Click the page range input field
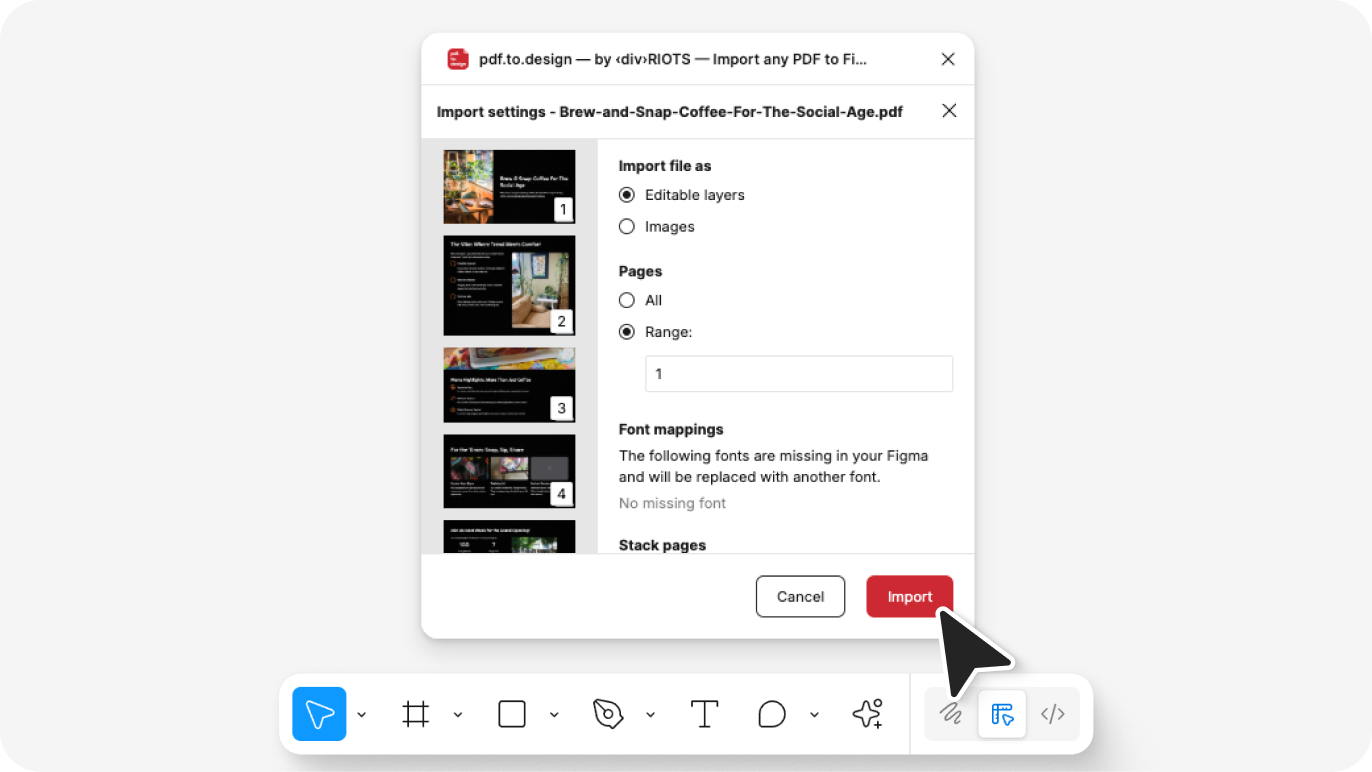 point(798,374)
